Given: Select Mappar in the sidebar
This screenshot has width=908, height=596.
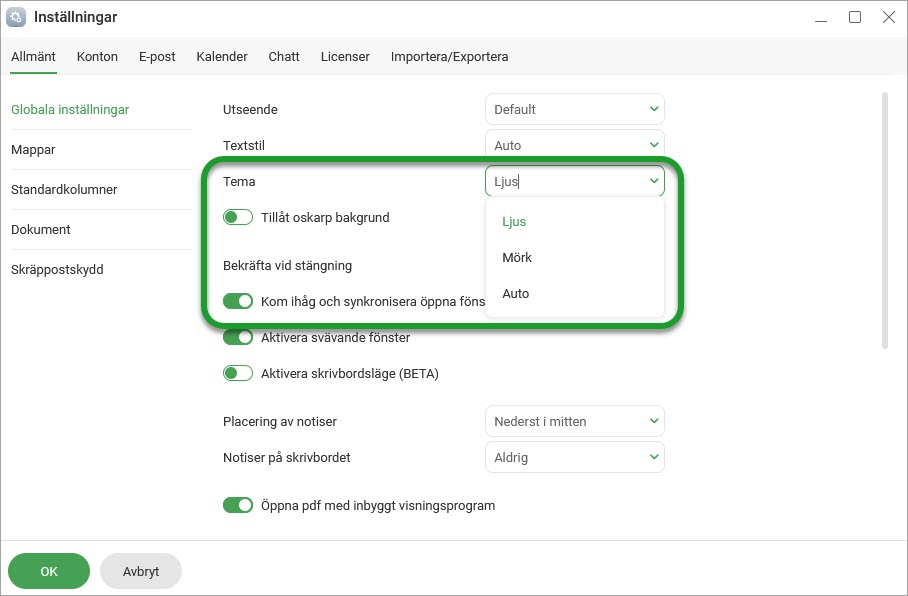Looking at the screenshot, I should point(33,149).
